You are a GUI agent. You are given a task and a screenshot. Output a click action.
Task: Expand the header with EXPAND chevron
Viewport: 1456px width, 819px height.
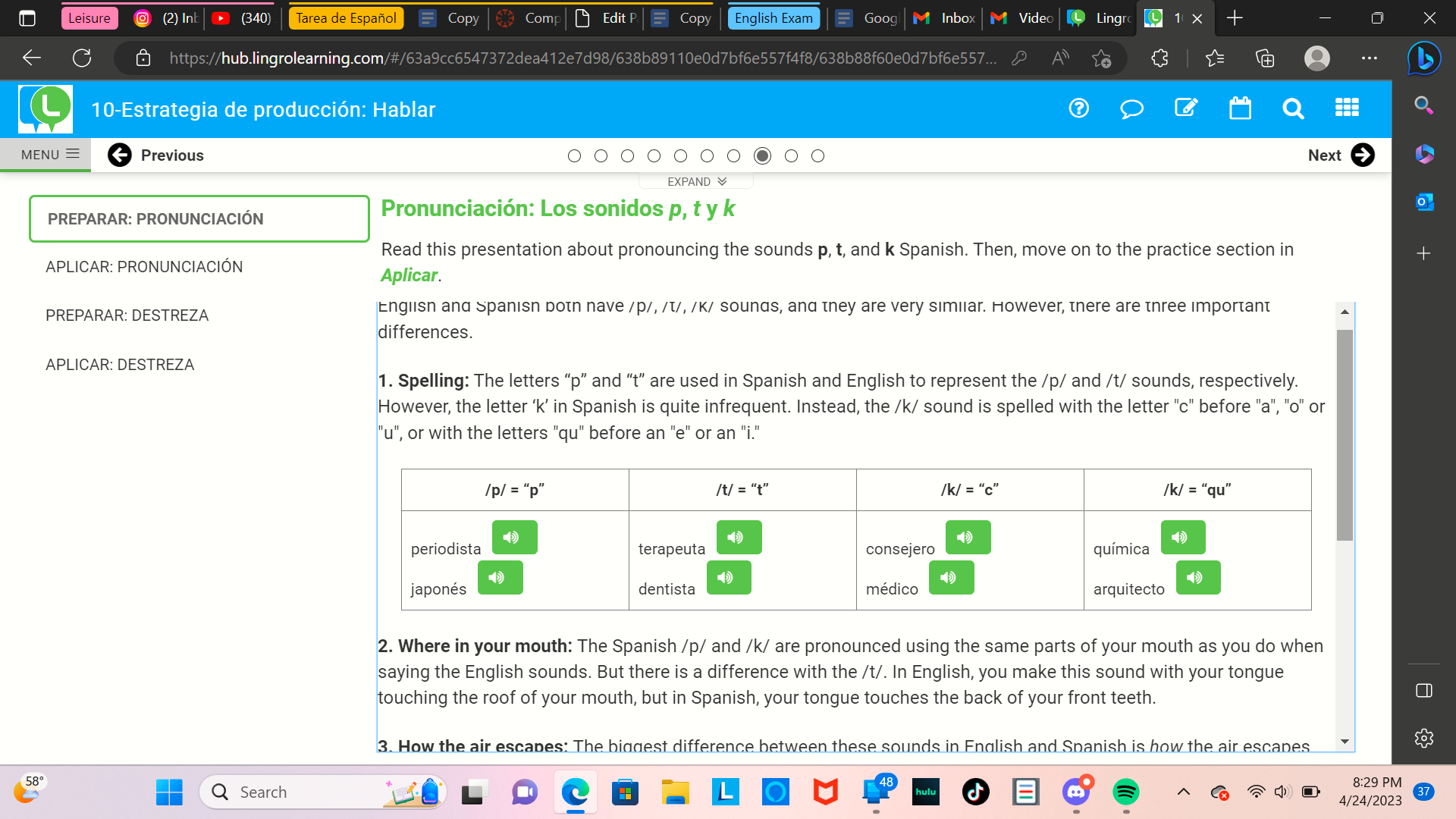click(696, 182)
